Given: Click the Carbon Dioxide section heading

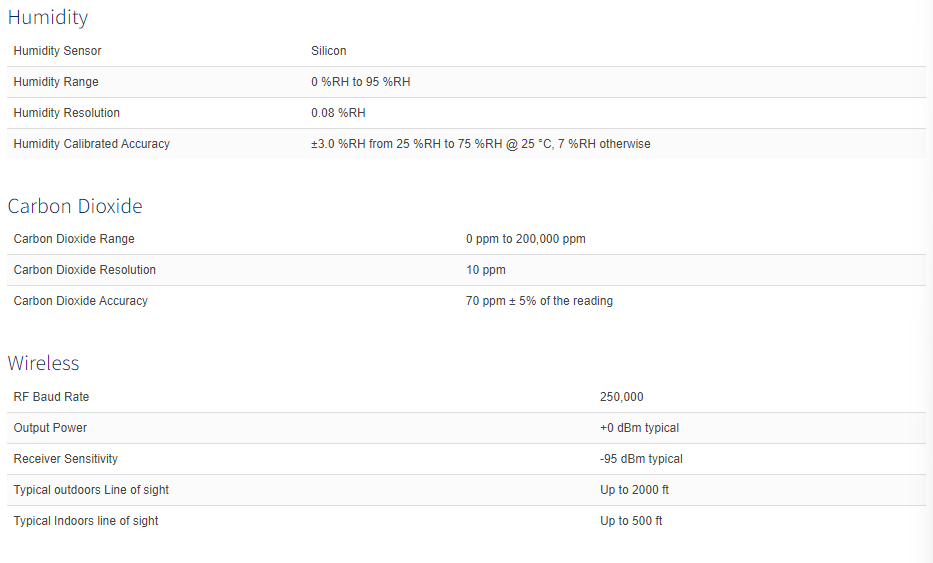Looking at the screenshot, I should click(x=75, y=206).
